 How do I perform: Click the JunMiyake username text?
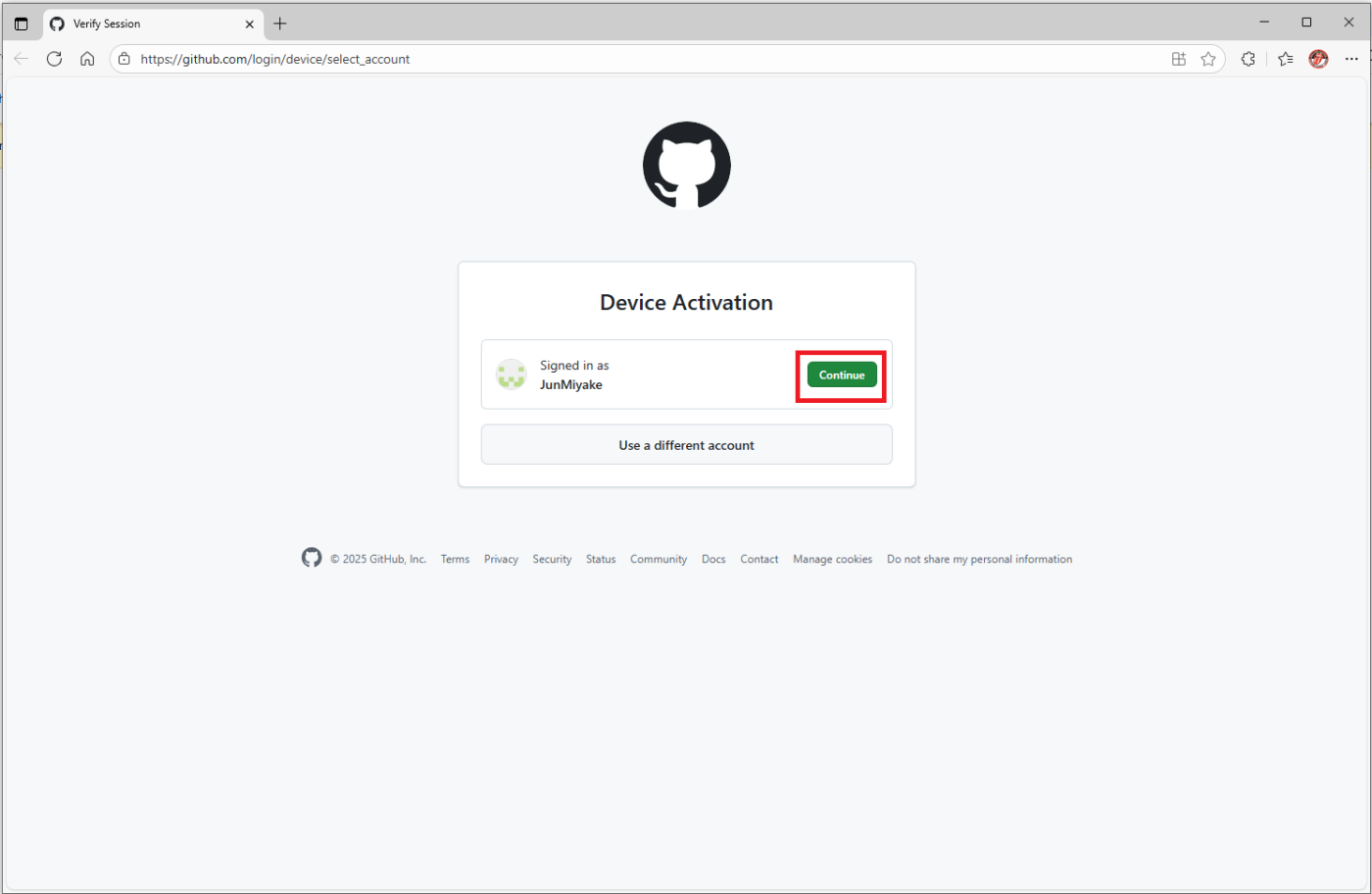(x=571, y=384)
